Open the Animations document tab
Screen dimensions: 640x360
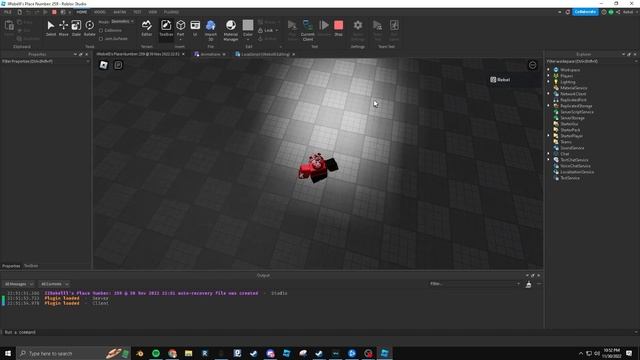210,54
